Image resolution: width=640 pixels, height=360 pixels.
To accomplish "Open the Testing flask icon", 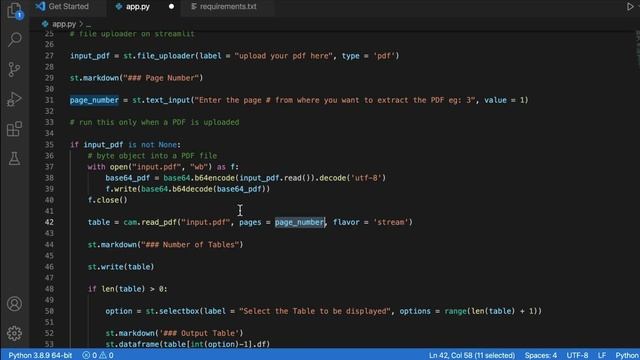I will tap(14, 158).
